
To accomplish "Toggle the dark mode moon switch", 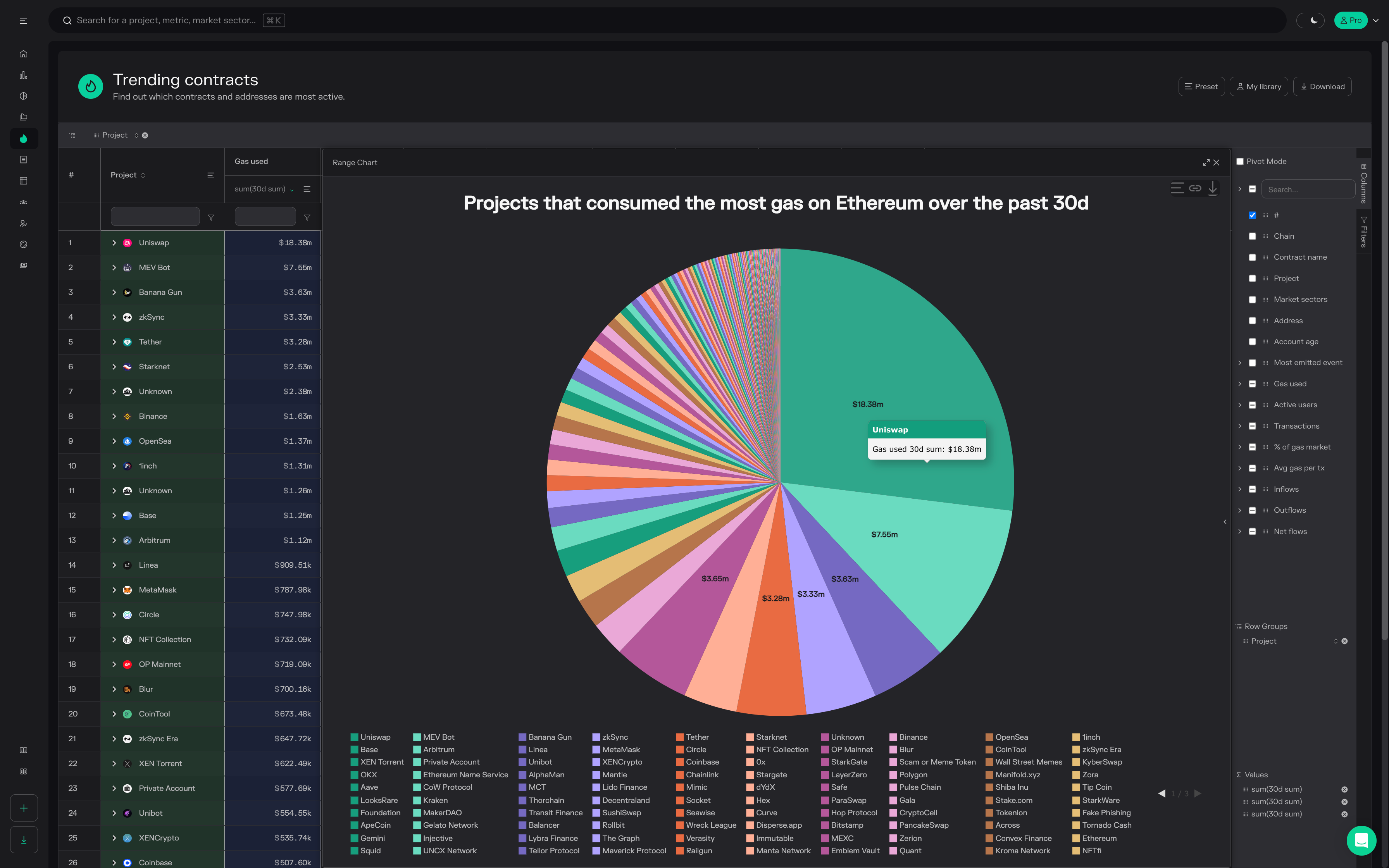I will pyautogui.click(x=1310, y=20).
